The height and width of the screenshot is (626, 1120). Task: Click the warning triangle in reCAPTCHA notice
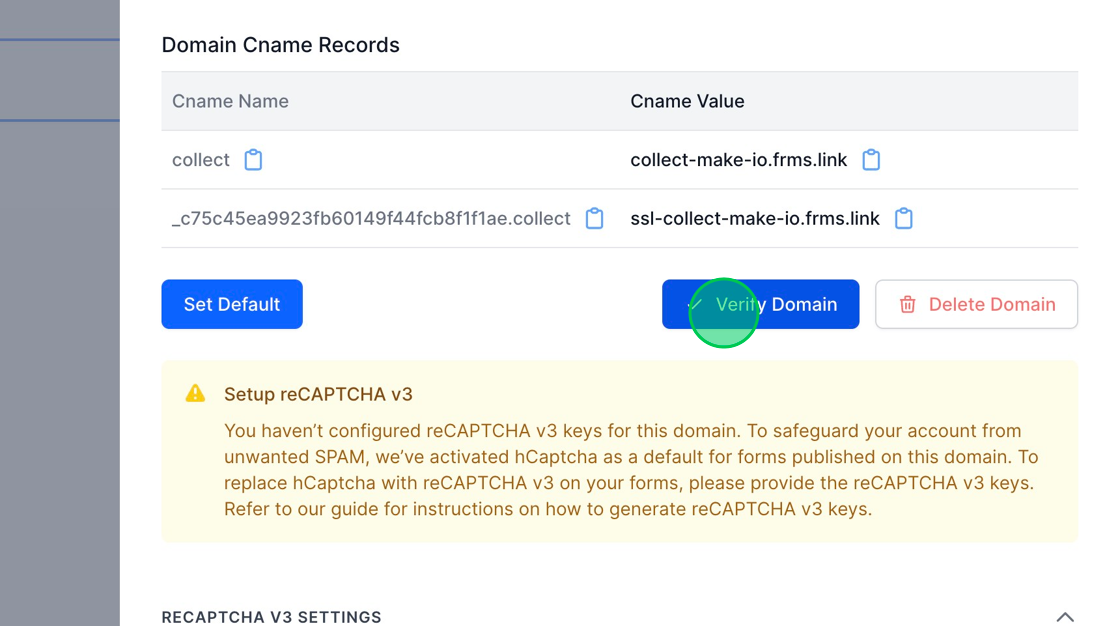(x=196, y=393)
